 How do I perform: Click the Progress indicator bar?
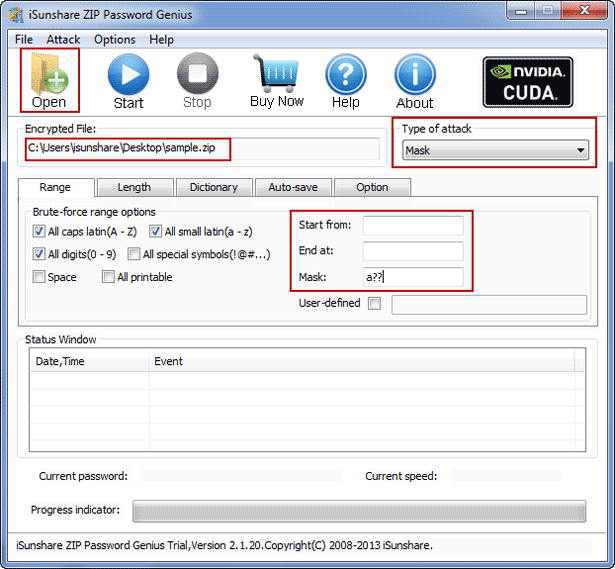coord(359,511)
